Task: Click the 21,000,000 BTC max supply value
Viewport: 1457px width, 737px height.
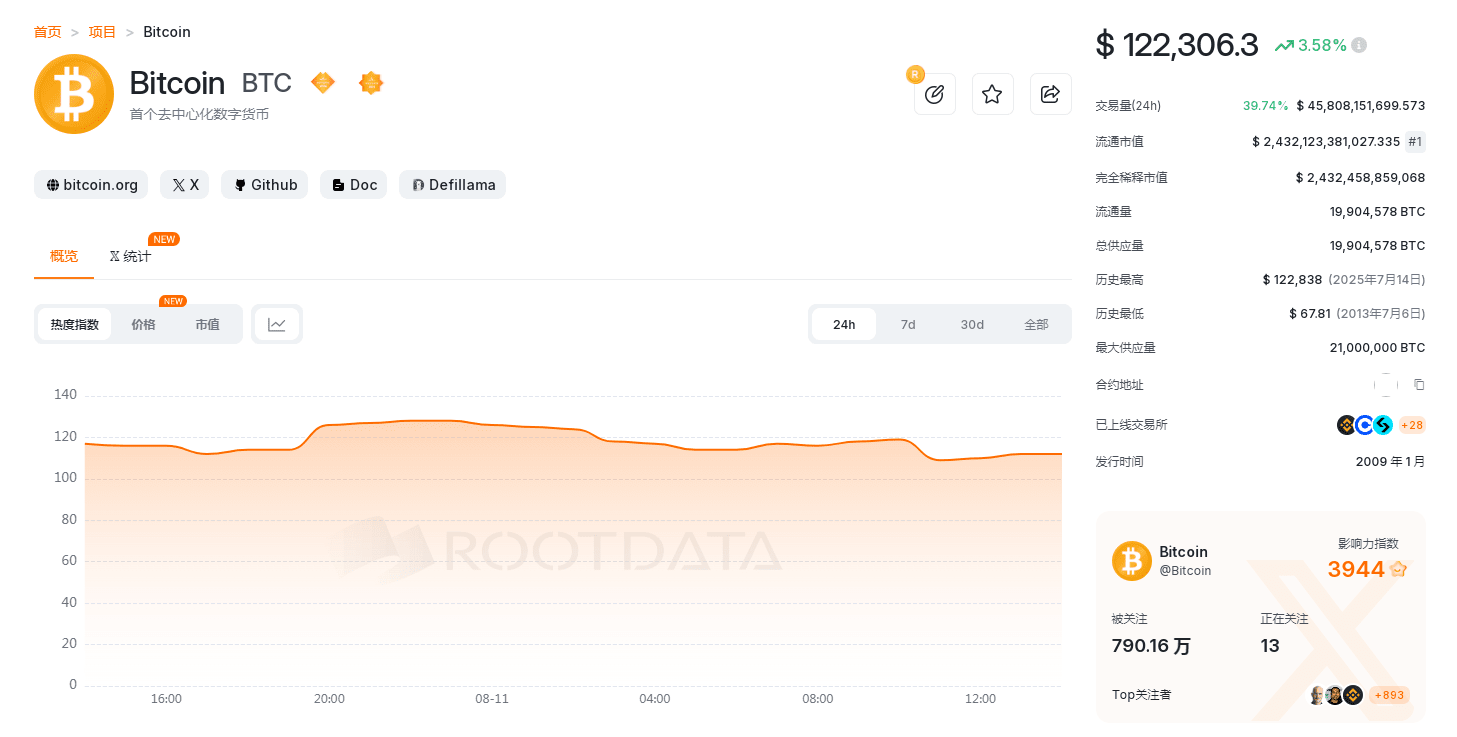Action: coord(1377,348)
